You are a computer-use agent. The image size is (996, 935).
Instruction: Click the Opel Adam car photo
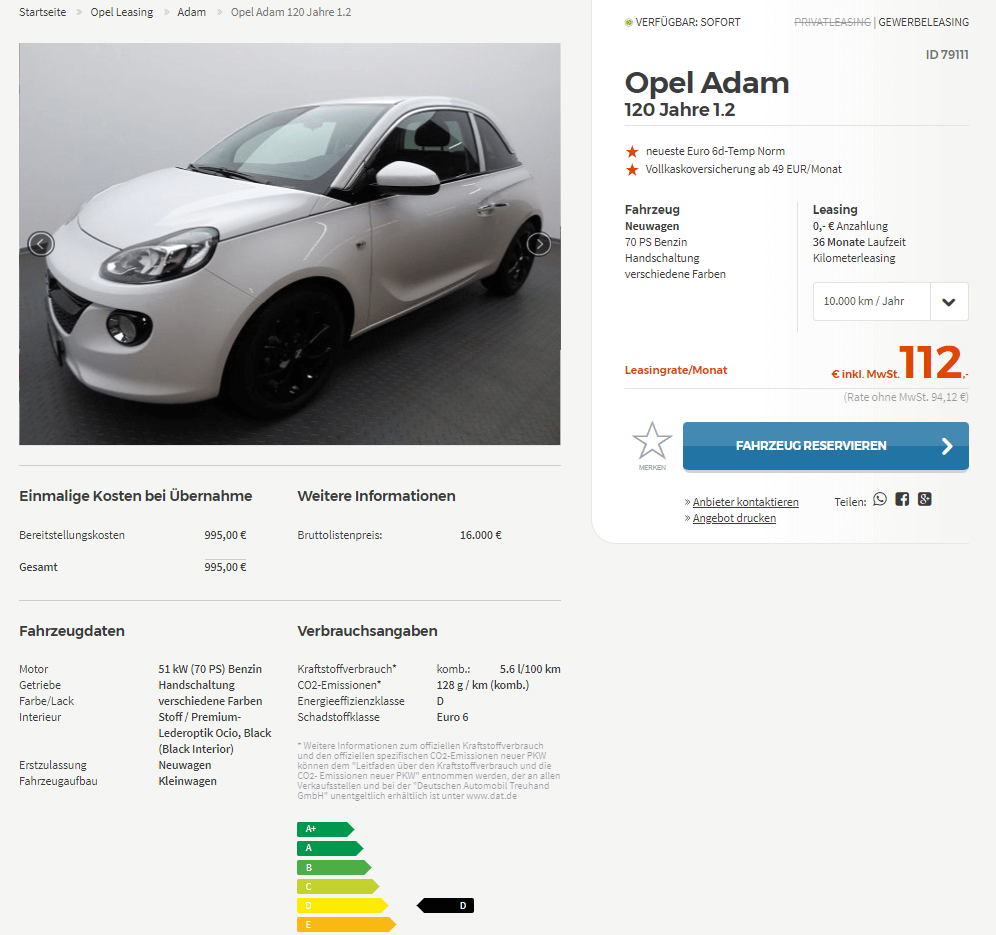coord(290,244)
